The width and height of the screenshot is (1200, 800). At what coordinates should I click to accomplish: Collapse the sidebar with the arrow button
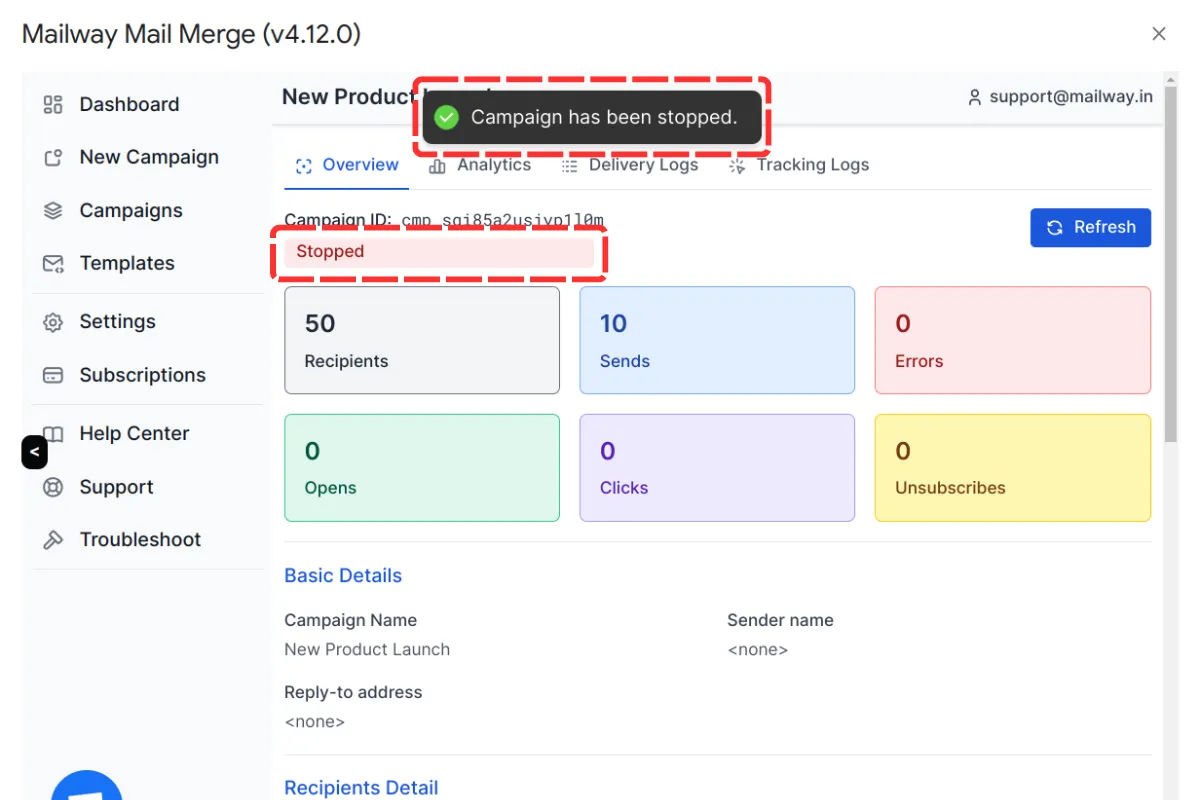tap(34, 452)
